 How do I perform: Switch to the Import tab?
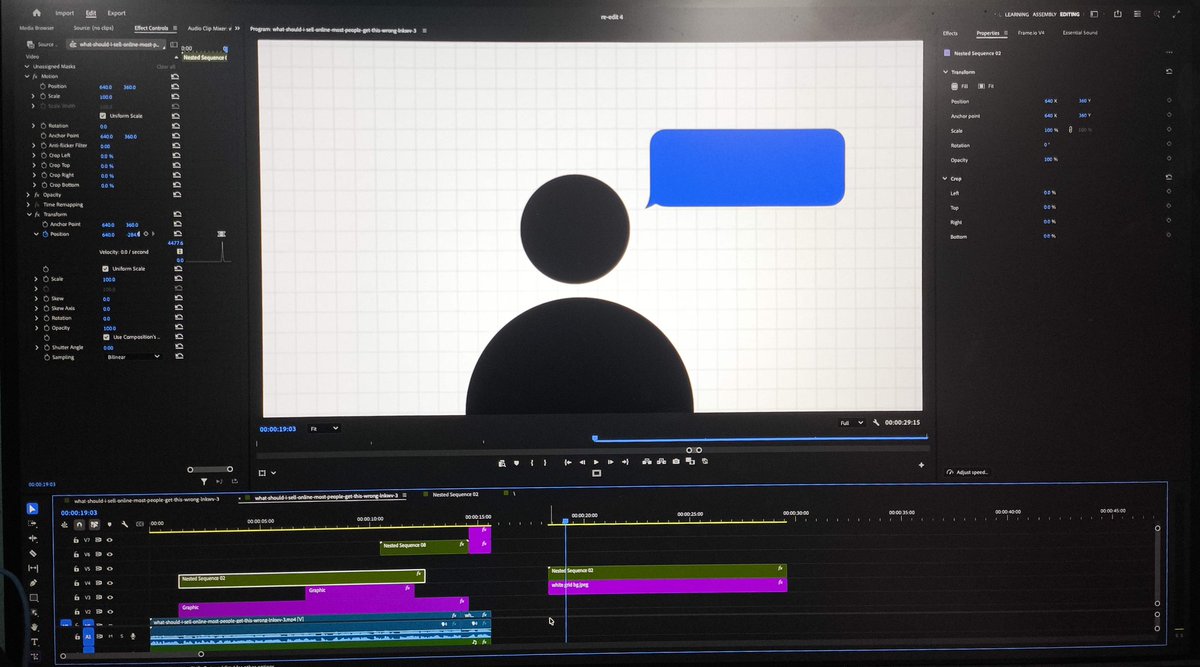(65, 13)
